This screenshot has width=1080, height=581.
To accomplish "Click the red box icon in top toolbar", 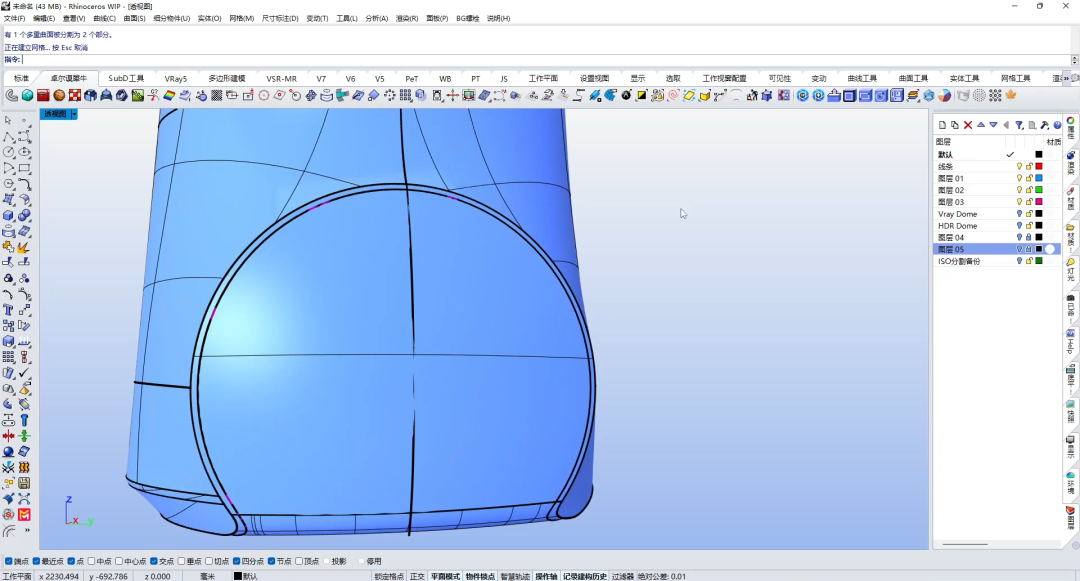I will pos(43,96).
